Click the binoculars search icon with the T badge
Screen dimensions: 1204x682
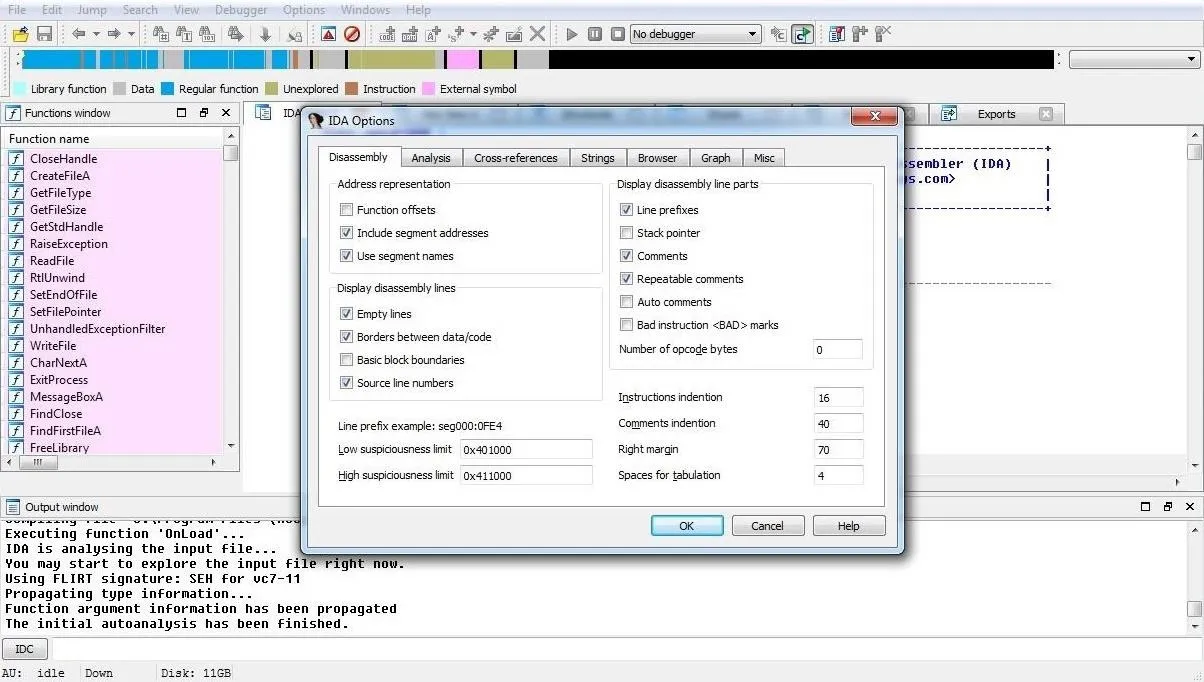(x=184, y=34)
